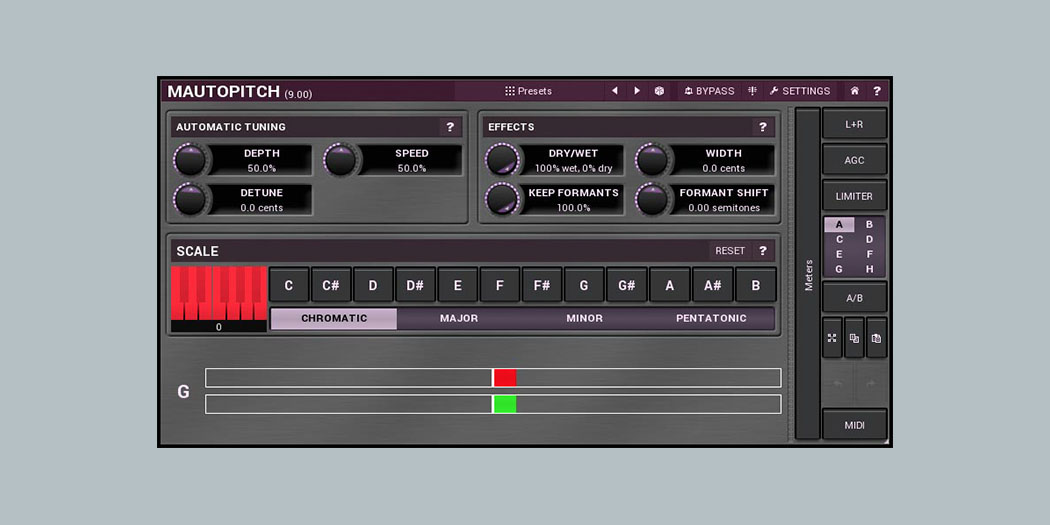Click the random preset dice icon
1050x525 pixels.
point(660,91)
